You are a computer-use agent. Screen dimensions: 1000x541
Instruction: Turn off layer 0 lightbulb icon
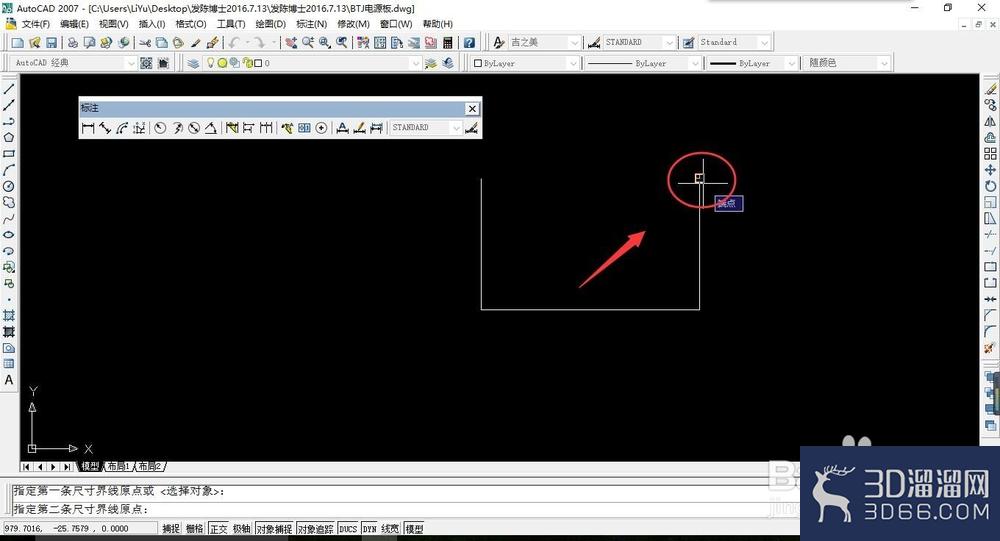[210, 63]
